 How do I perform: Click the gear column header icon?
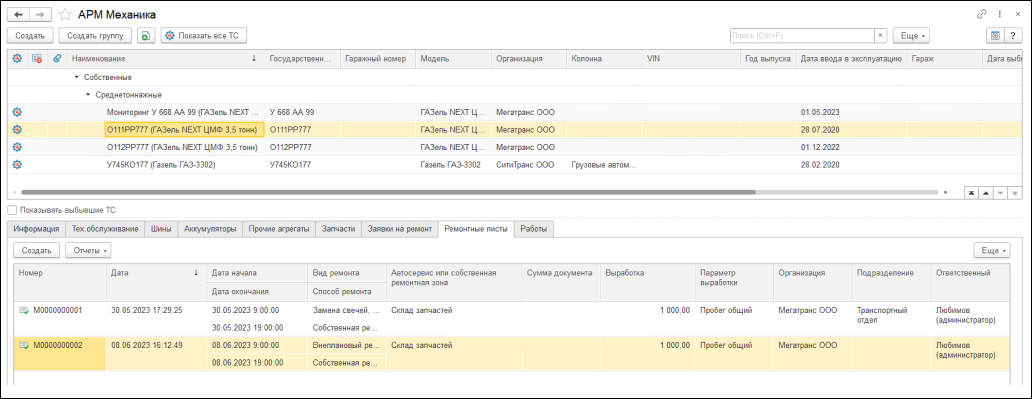pyautogui.click(x=17, y=59)
